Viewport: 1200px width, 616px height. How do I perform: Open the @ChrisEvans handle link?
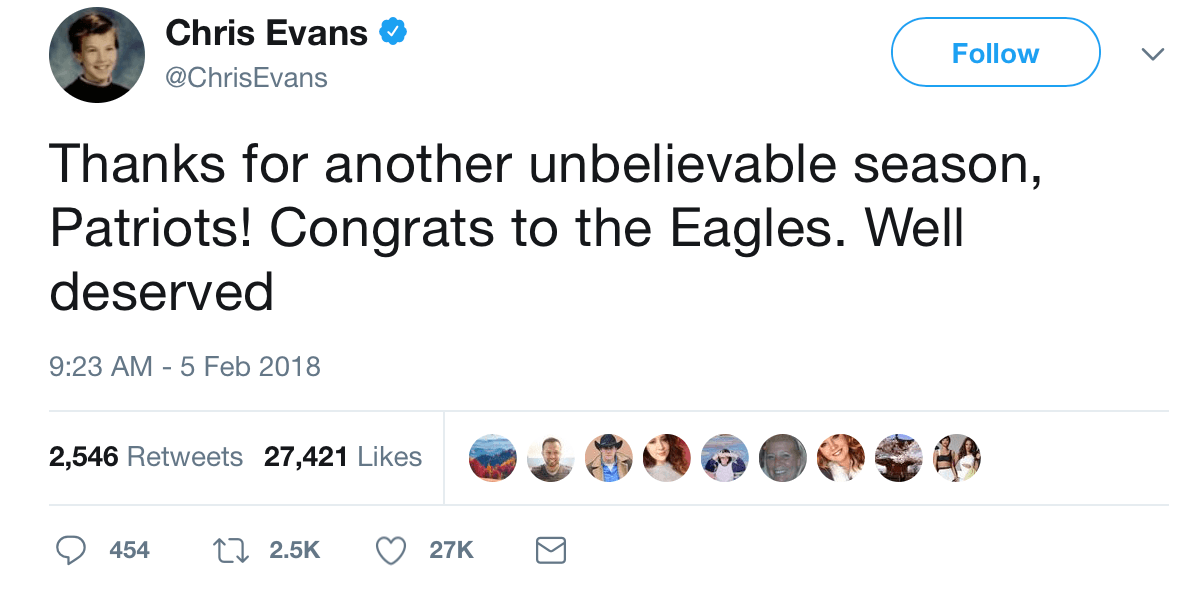(x=245, y=78)
